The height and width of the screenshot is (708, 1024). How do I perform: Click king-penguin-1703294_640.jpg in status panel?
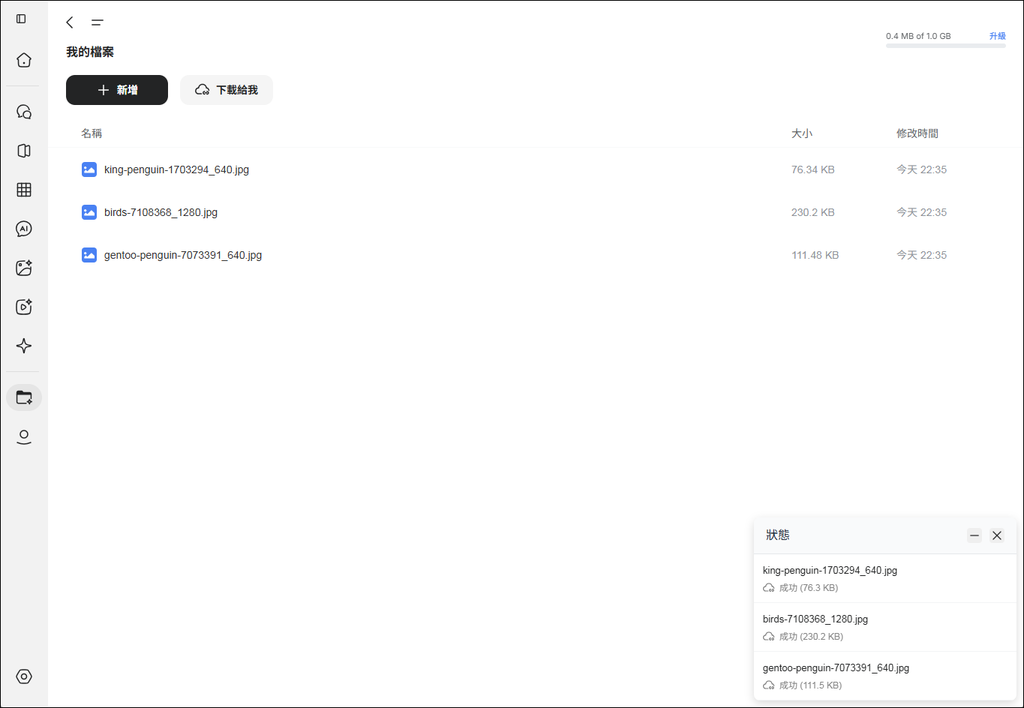(x=830, y=570)
